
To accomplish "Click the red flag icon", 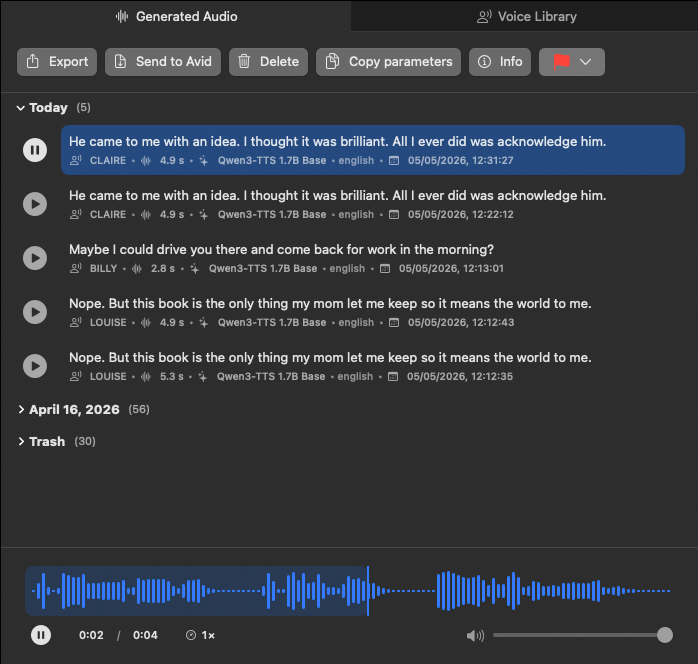I will [x=561, y=62].
